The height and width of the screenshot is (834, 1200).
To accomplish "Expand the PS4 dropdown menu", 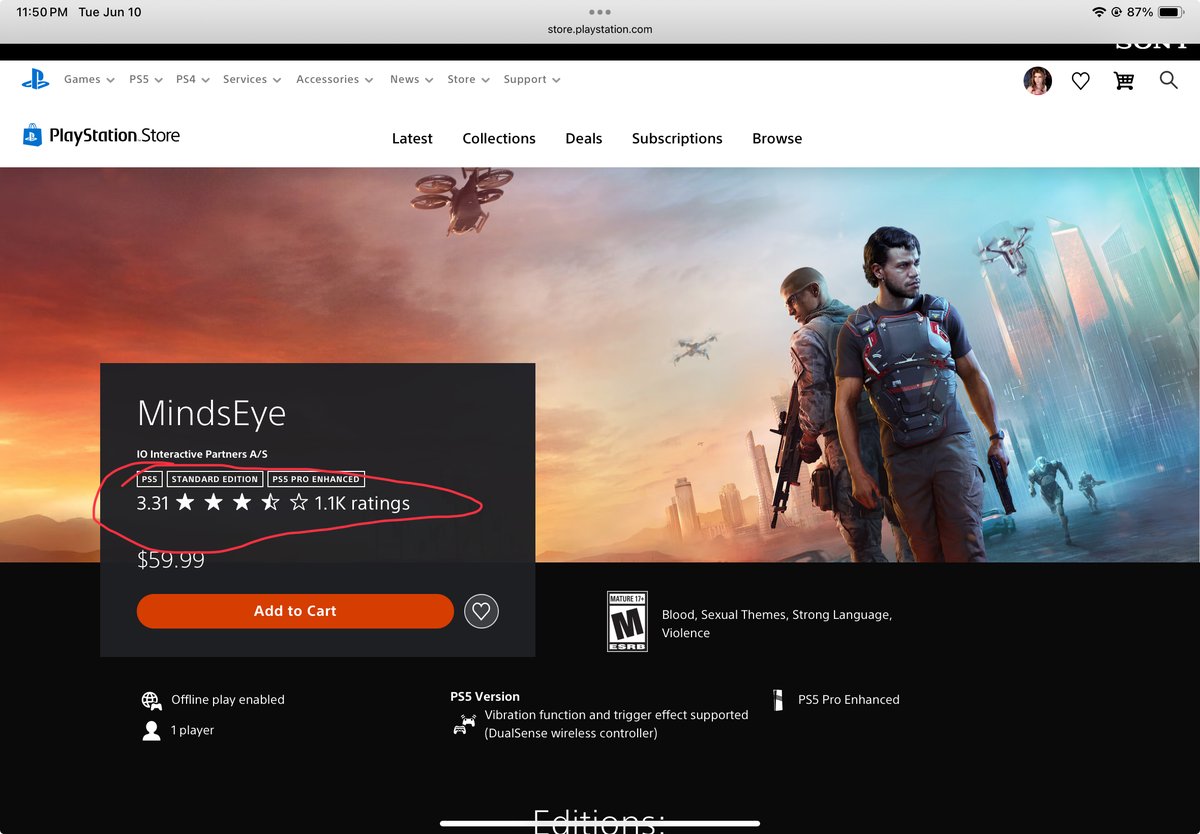I will pyautogui.click(x=192, y=80).
